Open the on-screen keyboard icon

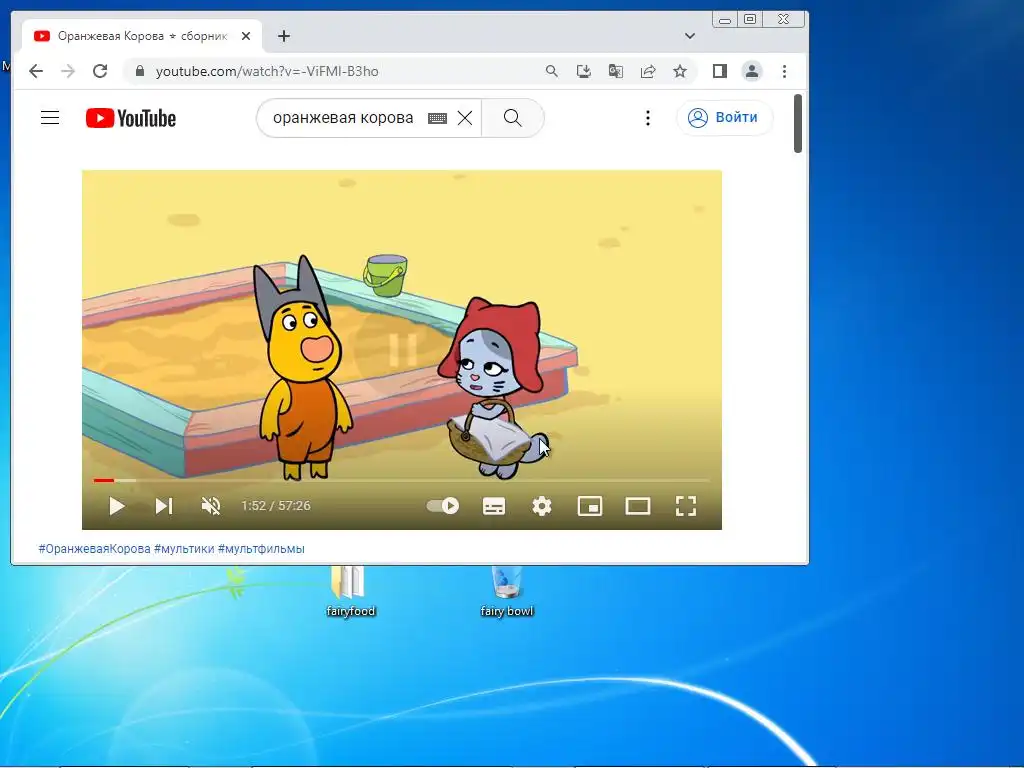pos(437,118)
